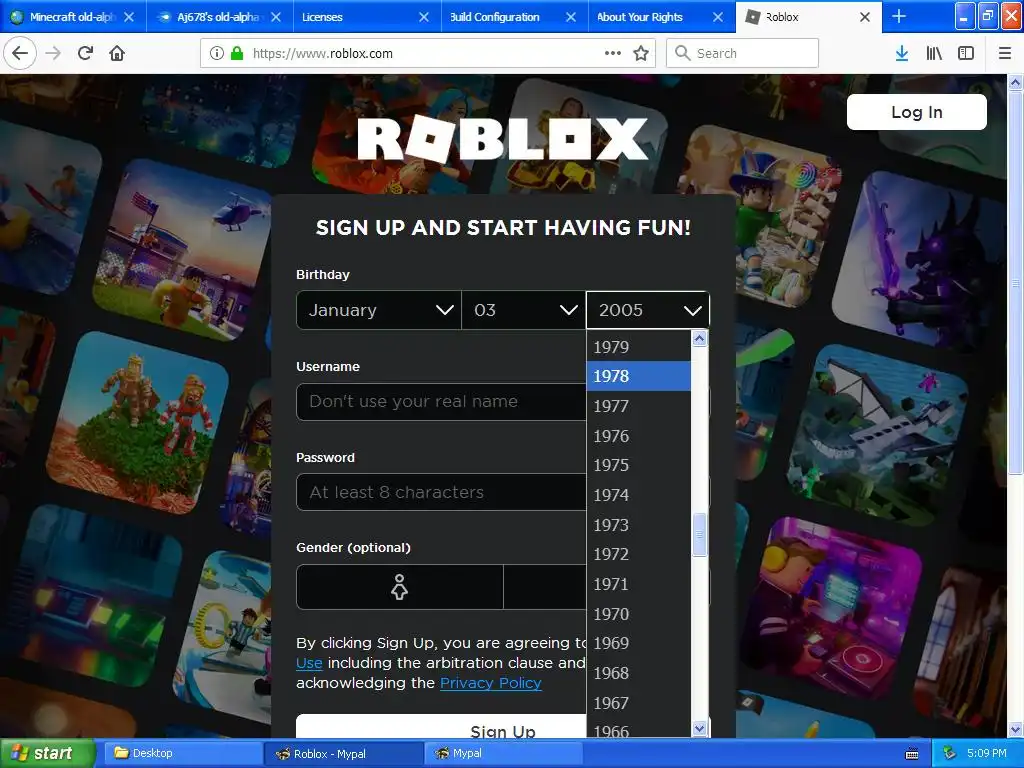This screenshot has width=1024, height=768.
Task: Click the tray icon beside the clock
Action: [x=949, y=753]
